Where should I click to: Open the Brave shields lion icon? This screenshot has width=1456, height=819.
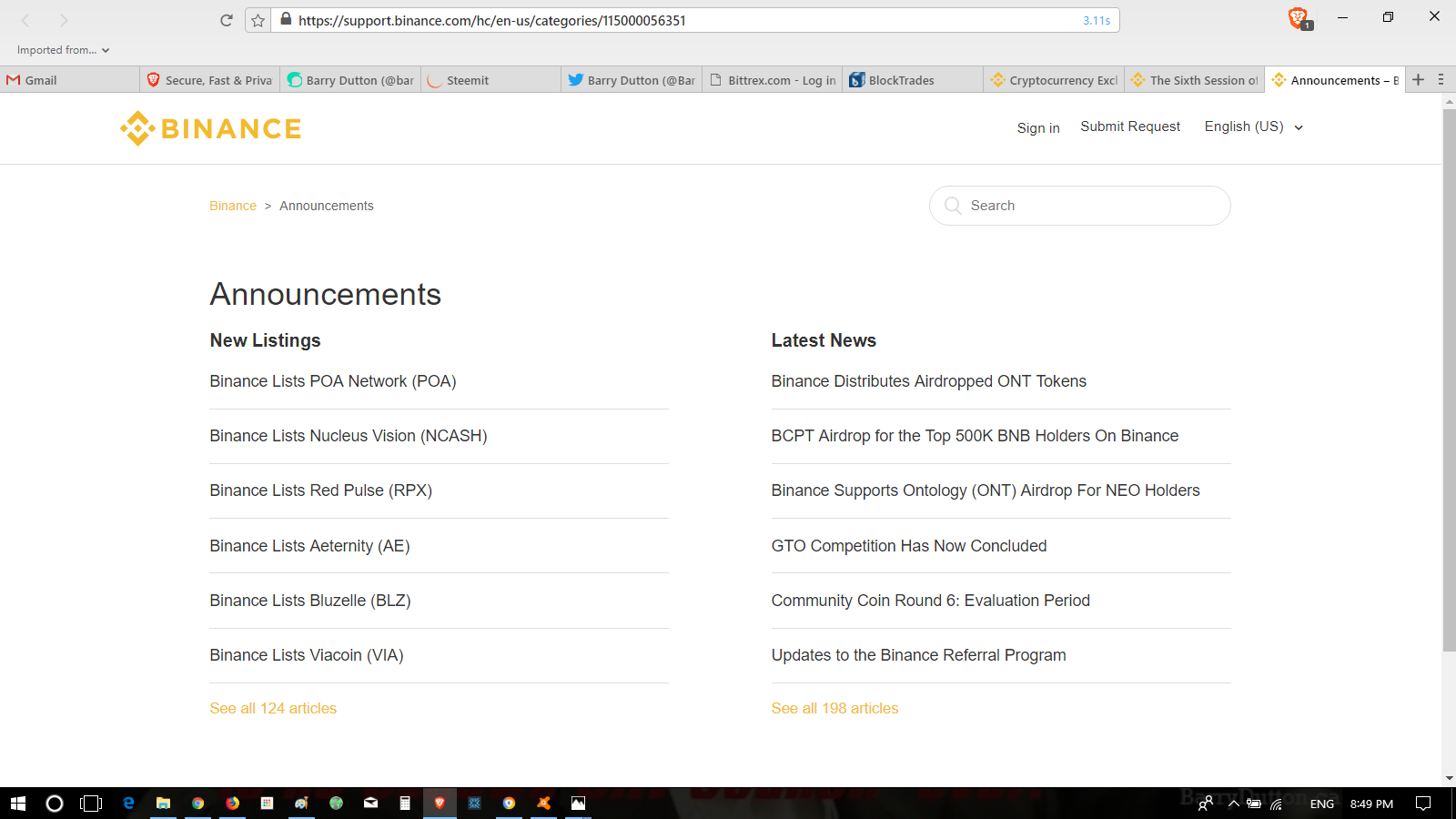pyautogui.click(x=1299, y=18)
